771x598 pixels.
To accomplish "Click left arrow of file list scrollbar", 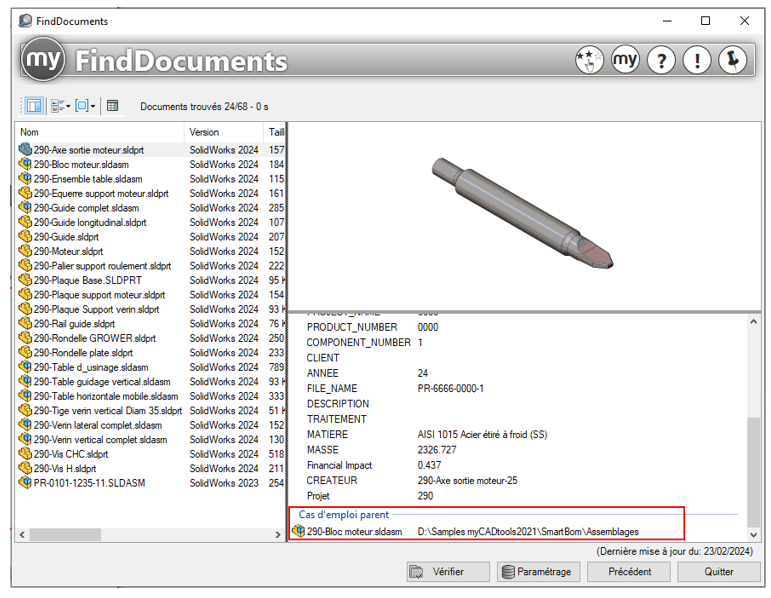I will [22, 535].
